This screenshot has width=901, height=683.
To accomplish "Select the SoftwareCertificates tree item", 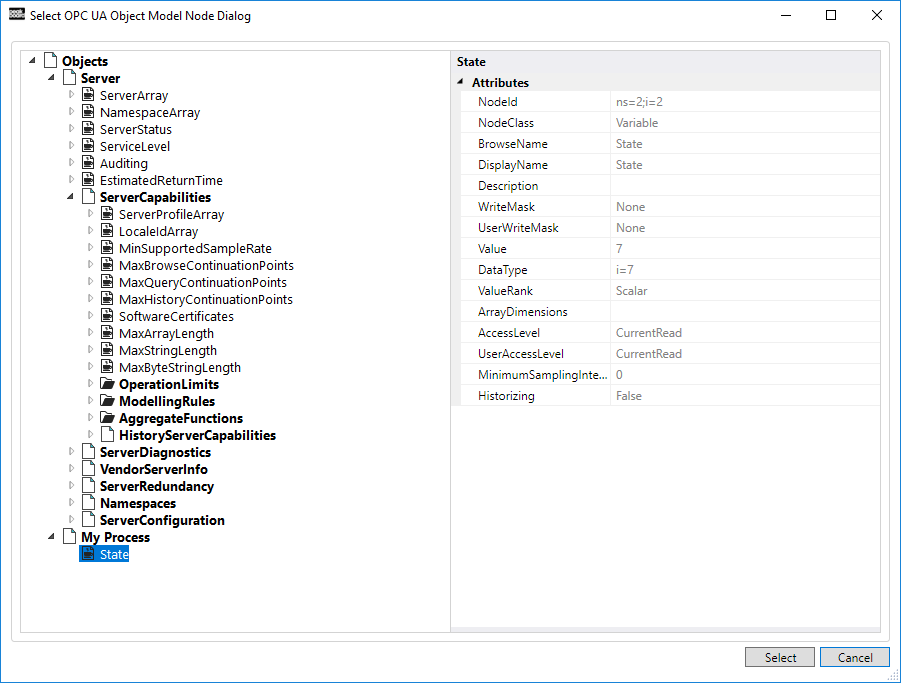I will (176, 317).
